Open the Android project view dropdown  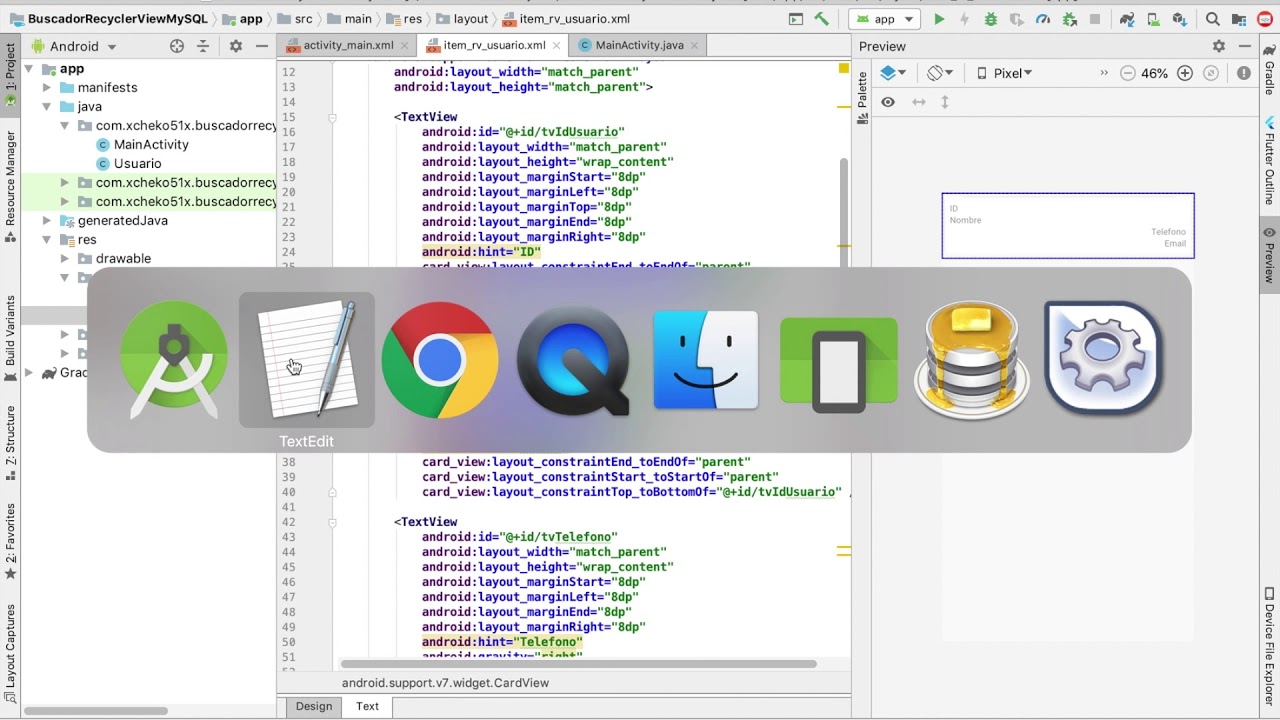point(74,46)
